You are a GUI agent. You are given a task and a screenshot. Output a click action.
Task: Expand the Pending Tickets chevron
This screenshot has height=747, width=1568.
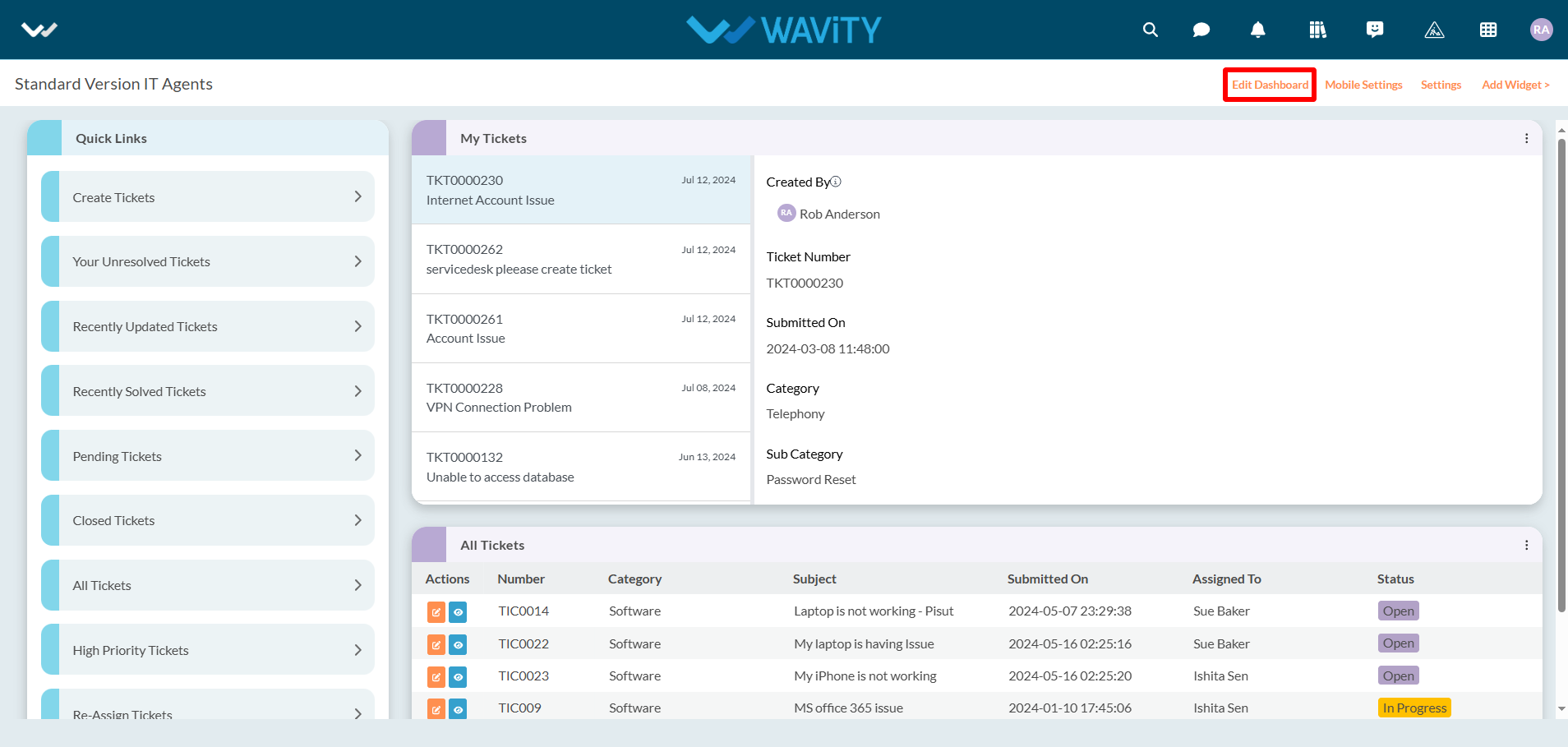[357, 455]
